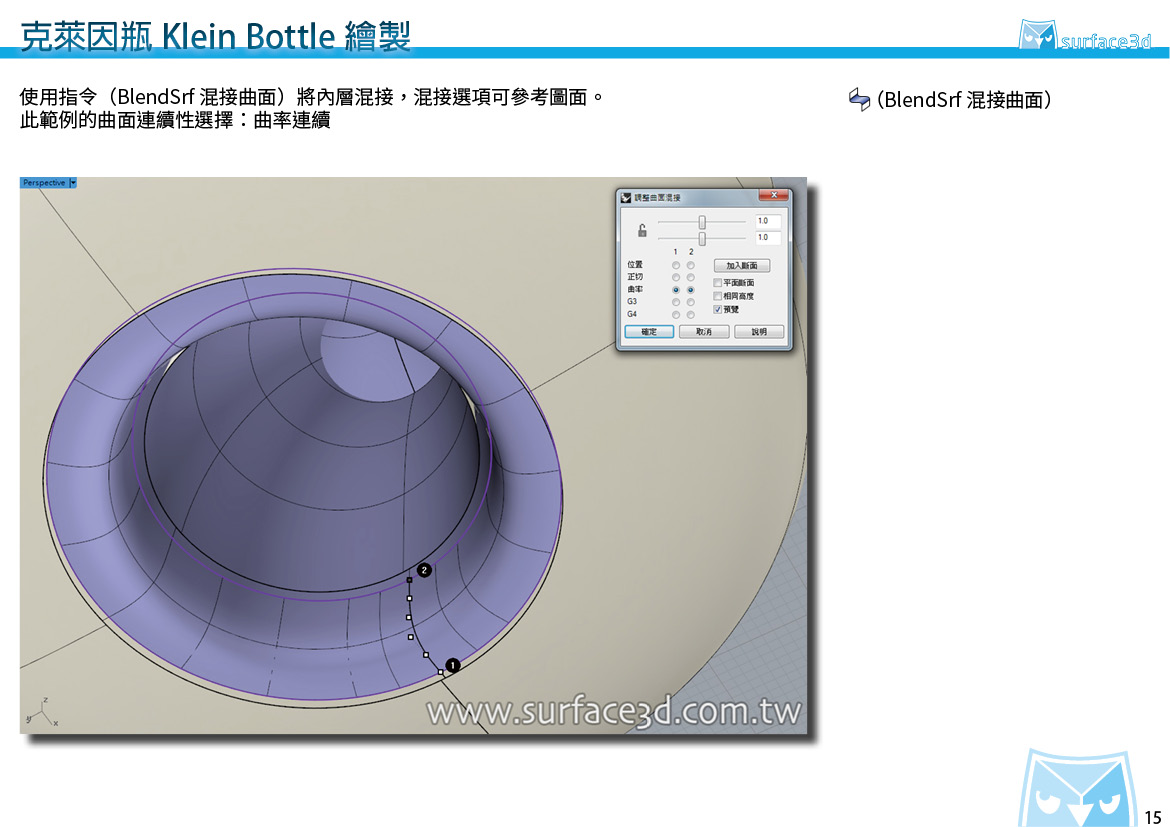This screenshot has height=827, width=1170.
Task: Click the lower 1.0 value field
Action: pos(767,237)
